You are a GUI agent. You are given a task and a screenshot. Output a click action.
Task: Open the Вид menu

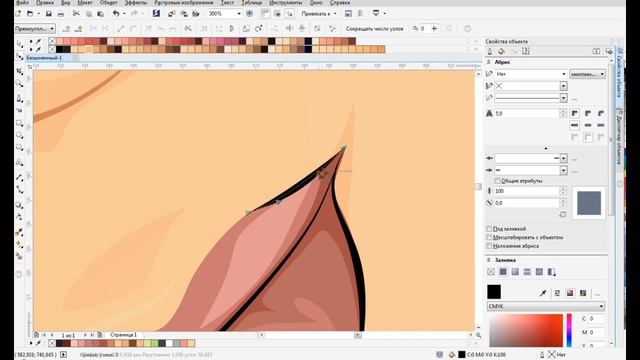[66, 3]
